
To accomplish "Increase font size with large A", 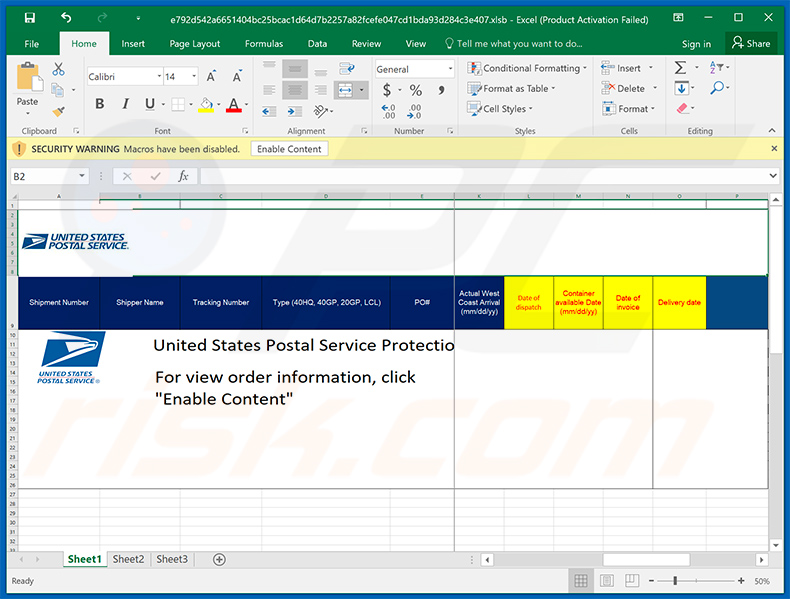I will click(211, 77).
